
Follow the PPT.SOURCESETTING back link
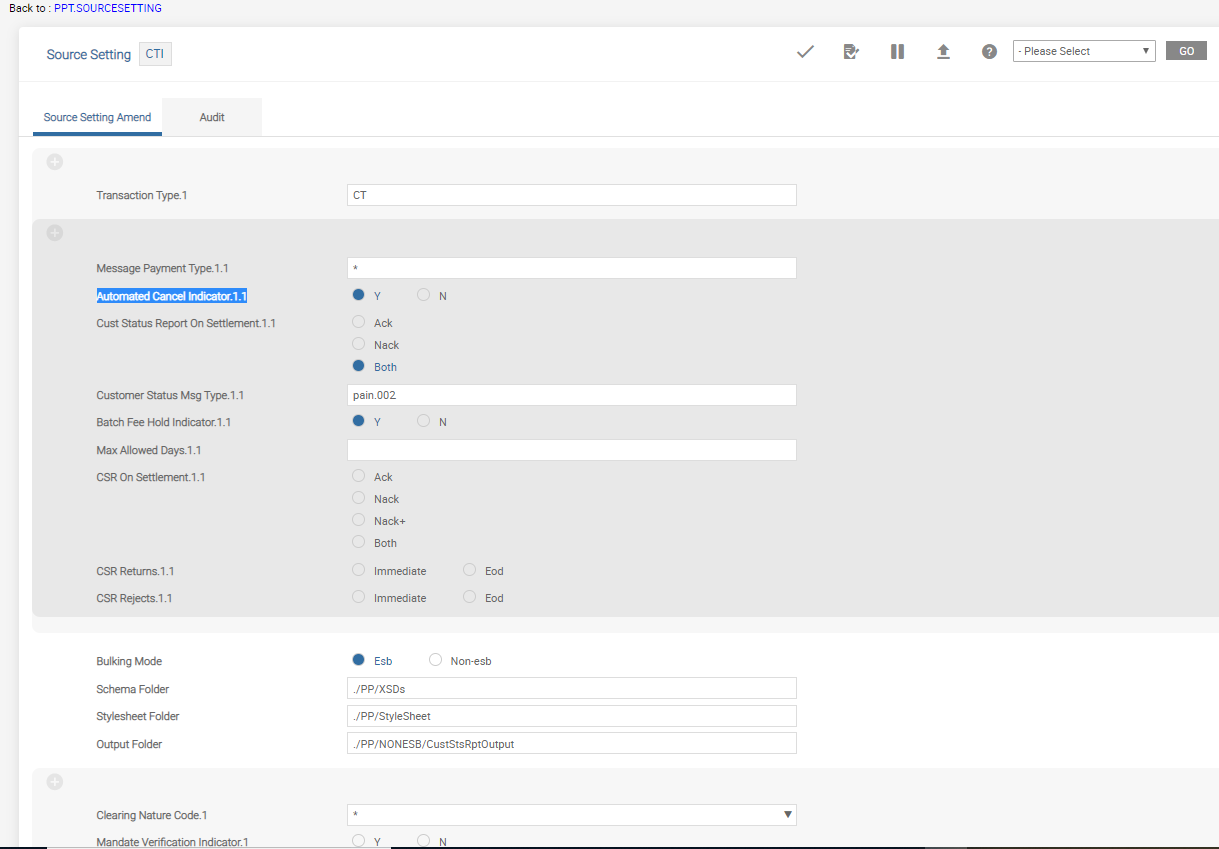(x=108, y=8)
